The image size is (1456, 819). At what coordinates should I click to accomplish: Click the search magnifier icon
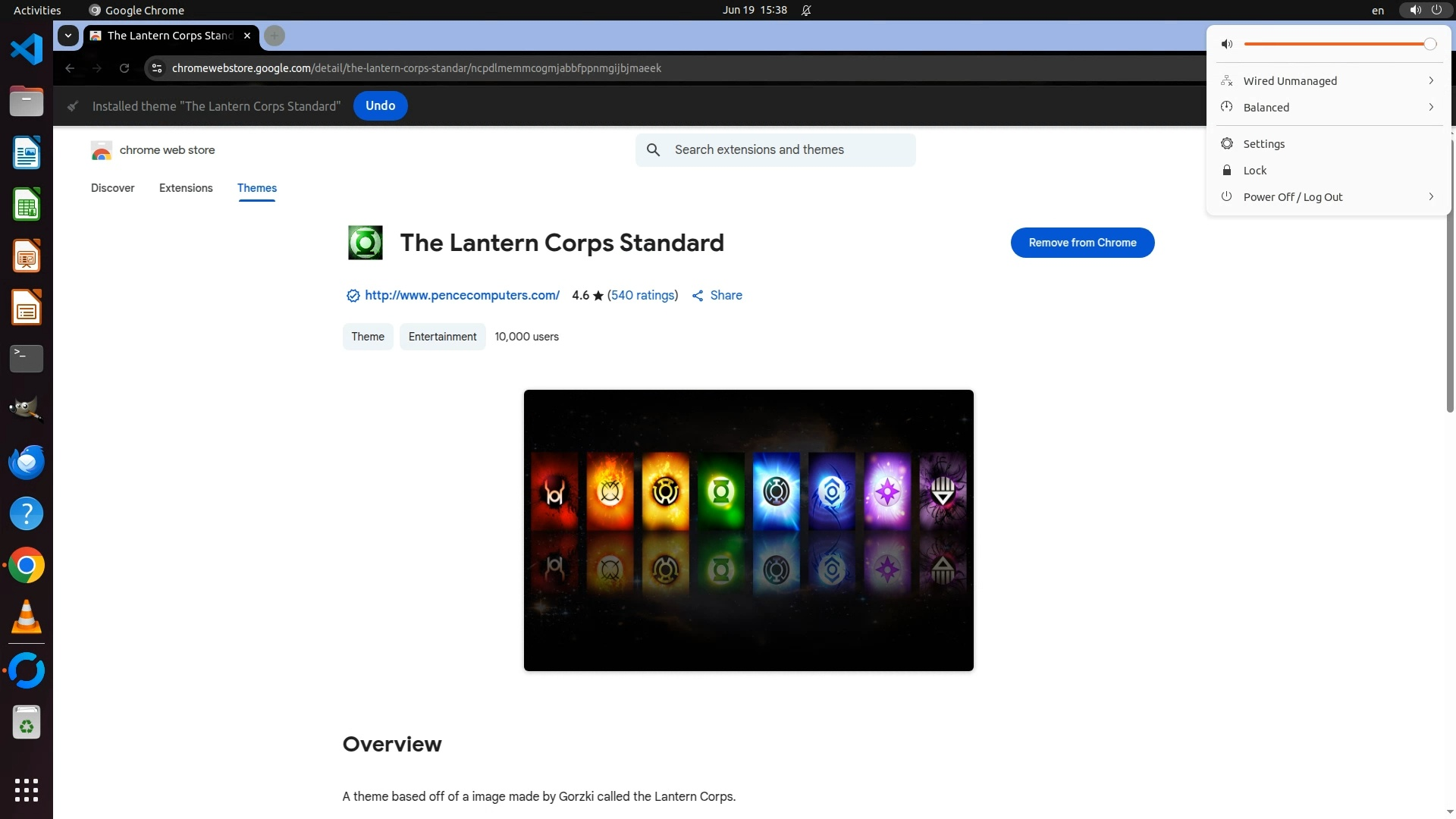click(x=653, y=150)
